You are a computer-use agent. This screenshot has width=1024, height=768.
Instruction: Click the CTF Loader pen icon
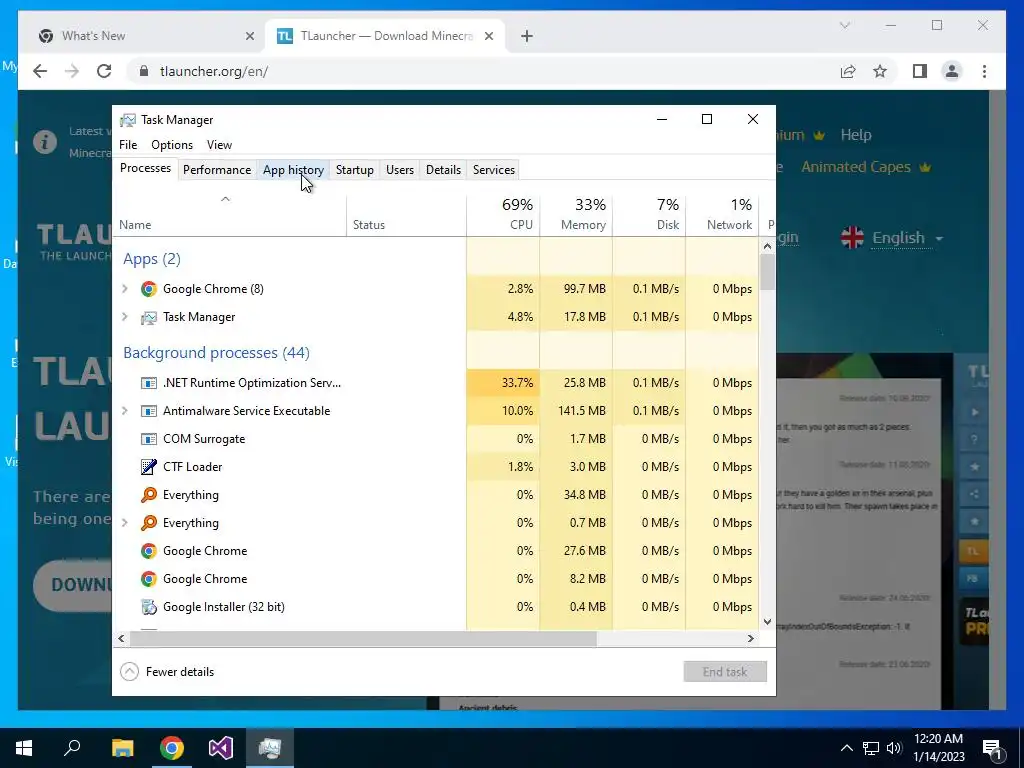click(x=149, y=467)
